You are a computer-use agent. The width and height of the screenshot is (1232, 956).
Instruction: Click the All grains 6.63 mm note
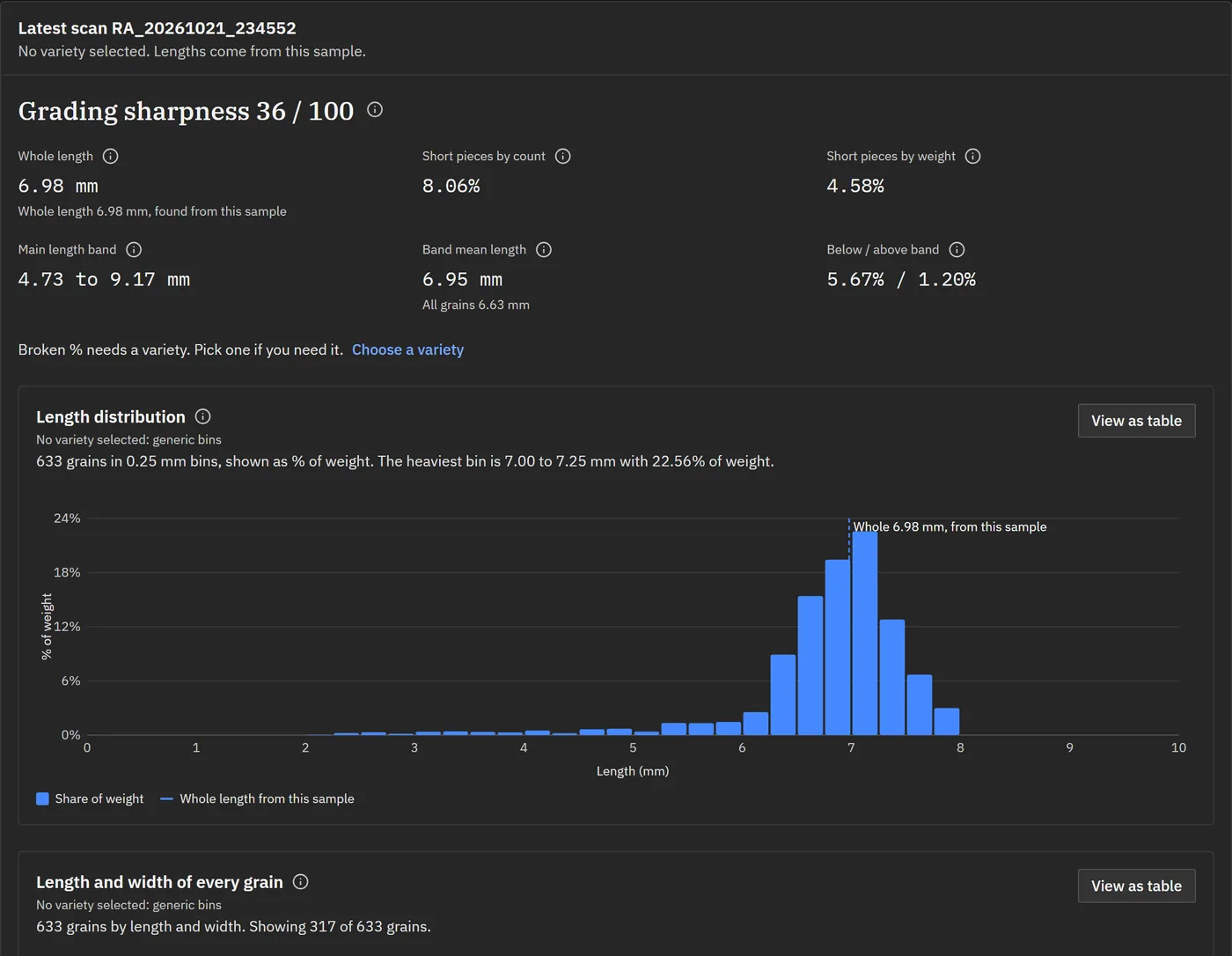coord(476,305)
